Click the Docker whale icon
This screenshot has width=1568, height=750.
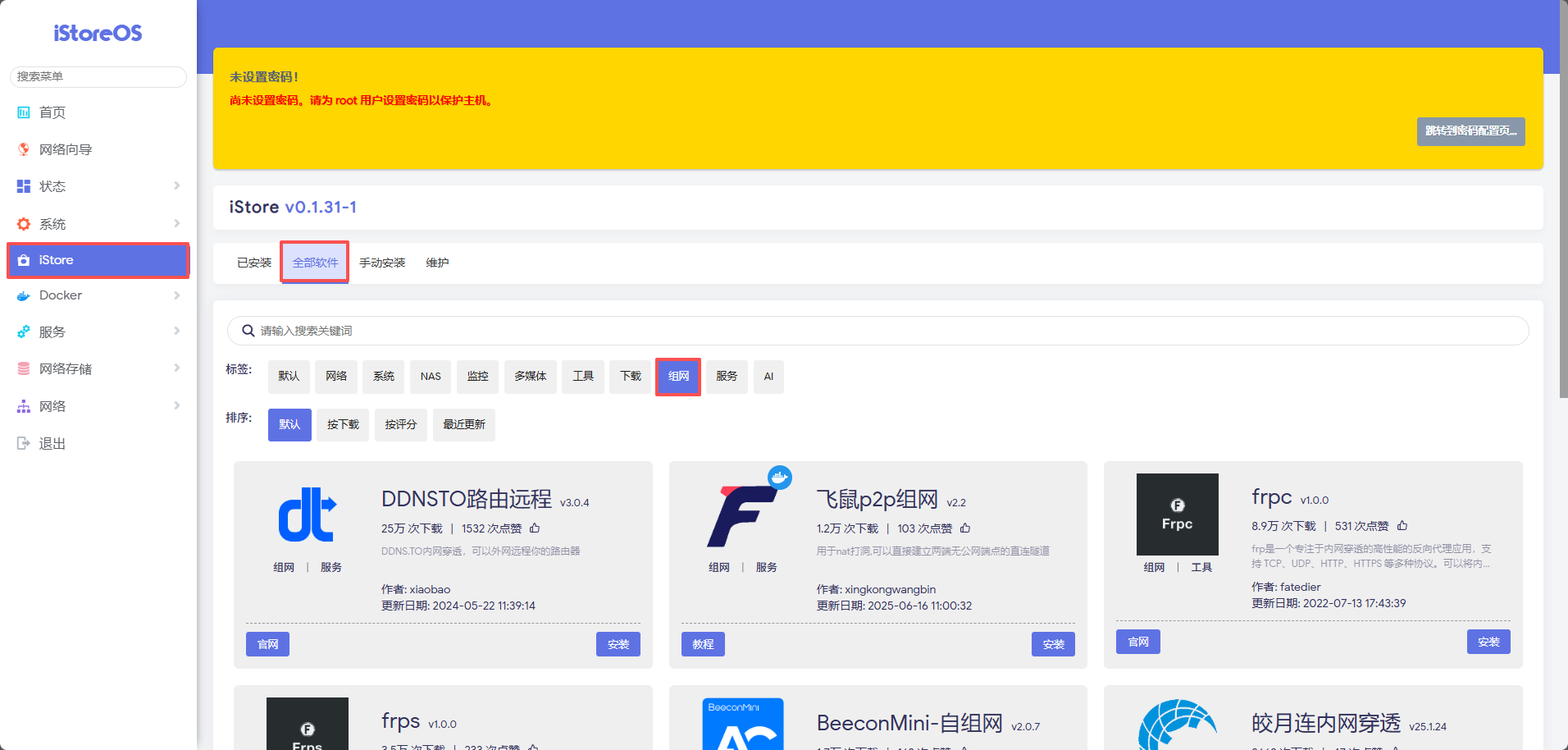click(24, 295)
